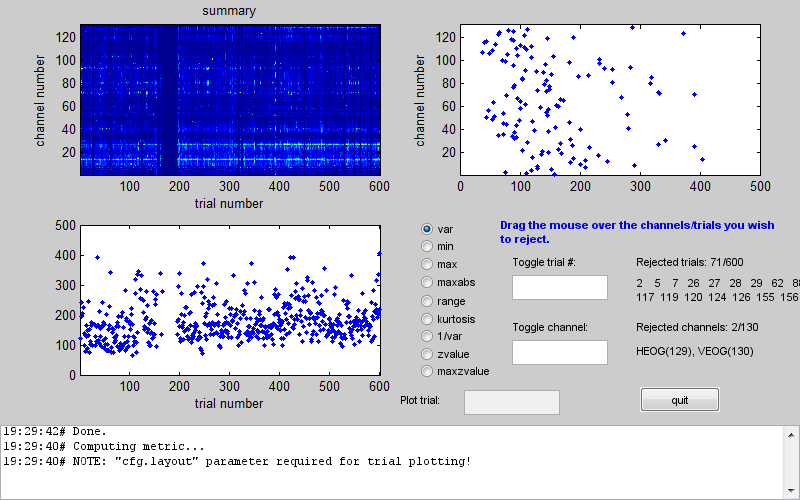
Task: Select the maxzvalue radio button
Action: [x=429, y=371]
